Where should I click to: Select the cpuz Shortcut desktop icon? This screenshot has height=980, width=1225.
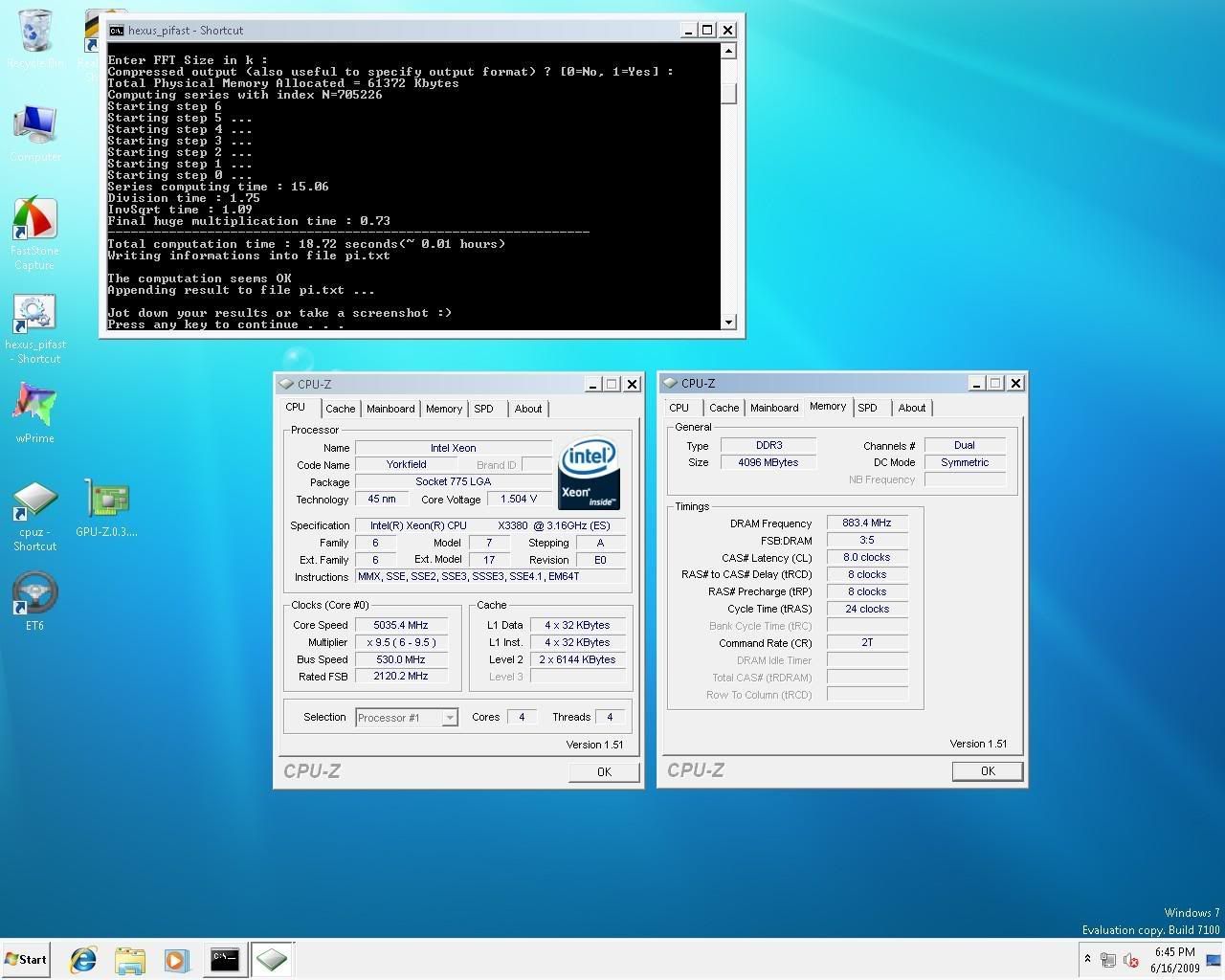(34, 517)
